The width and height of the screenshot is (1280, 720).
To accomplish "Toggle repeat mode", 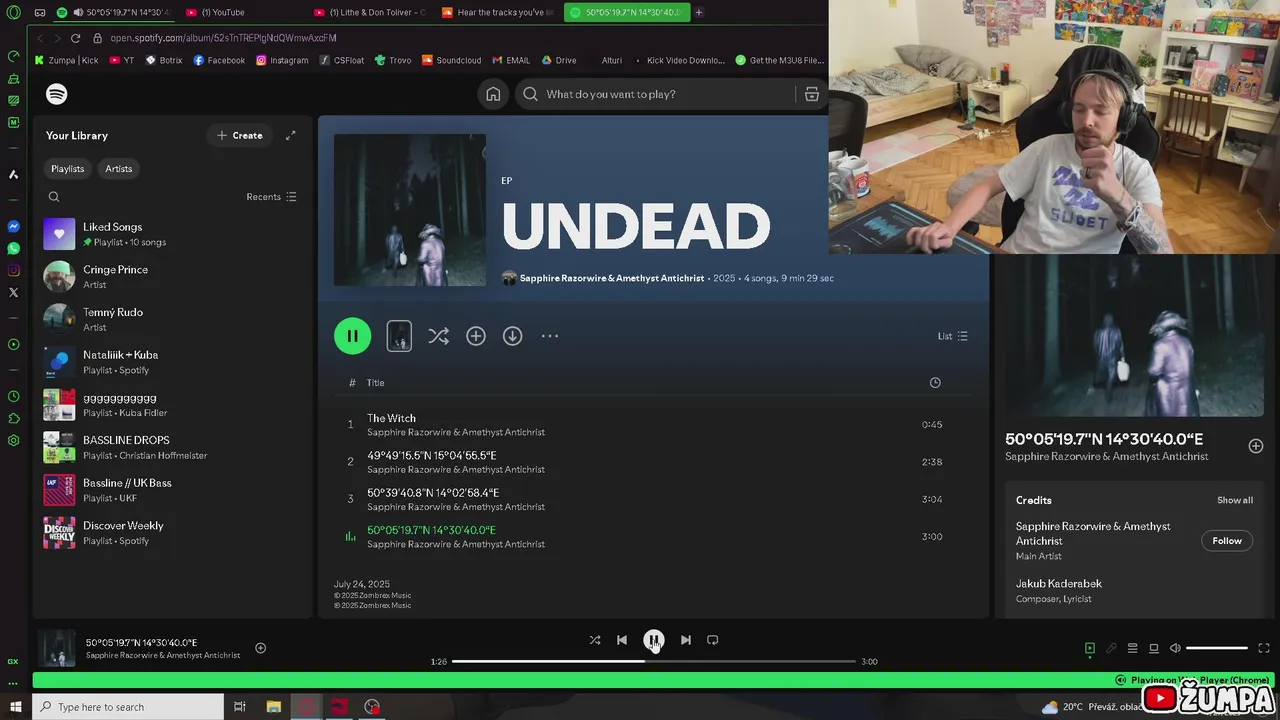I will pyautogui.click(x=713, y=640).
